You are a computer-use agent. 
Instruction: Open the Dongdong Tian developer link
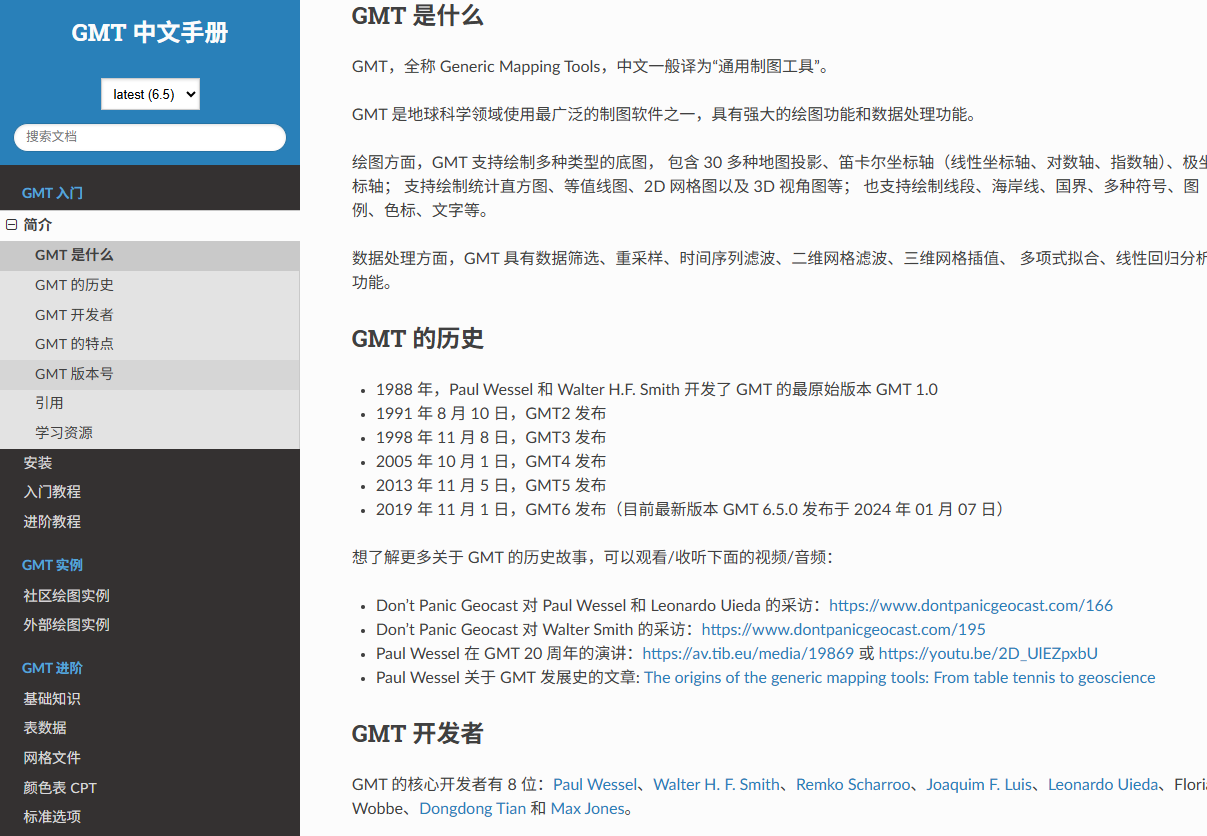click(472, 808)
